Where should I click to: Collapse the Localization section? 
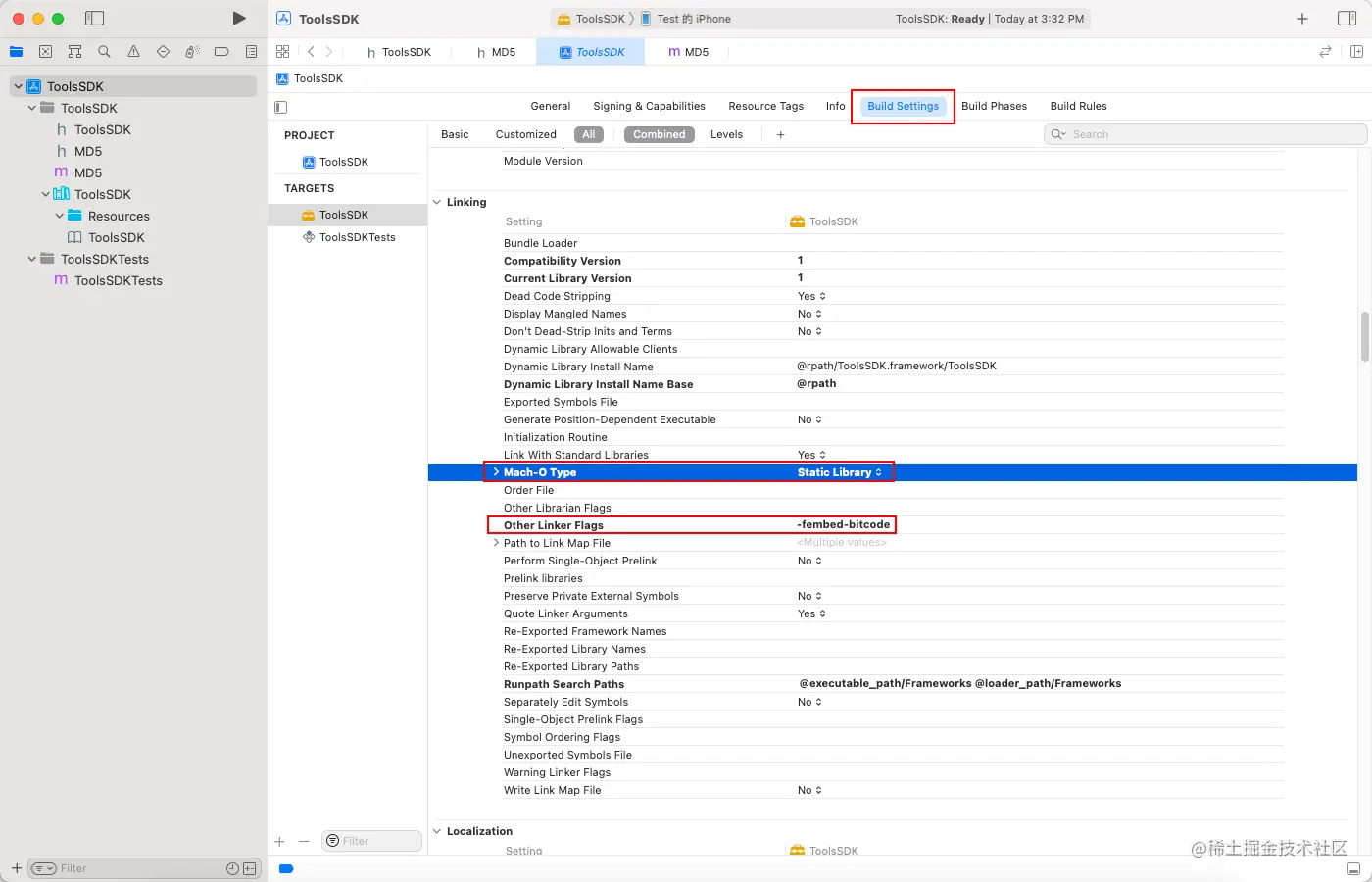437,831
